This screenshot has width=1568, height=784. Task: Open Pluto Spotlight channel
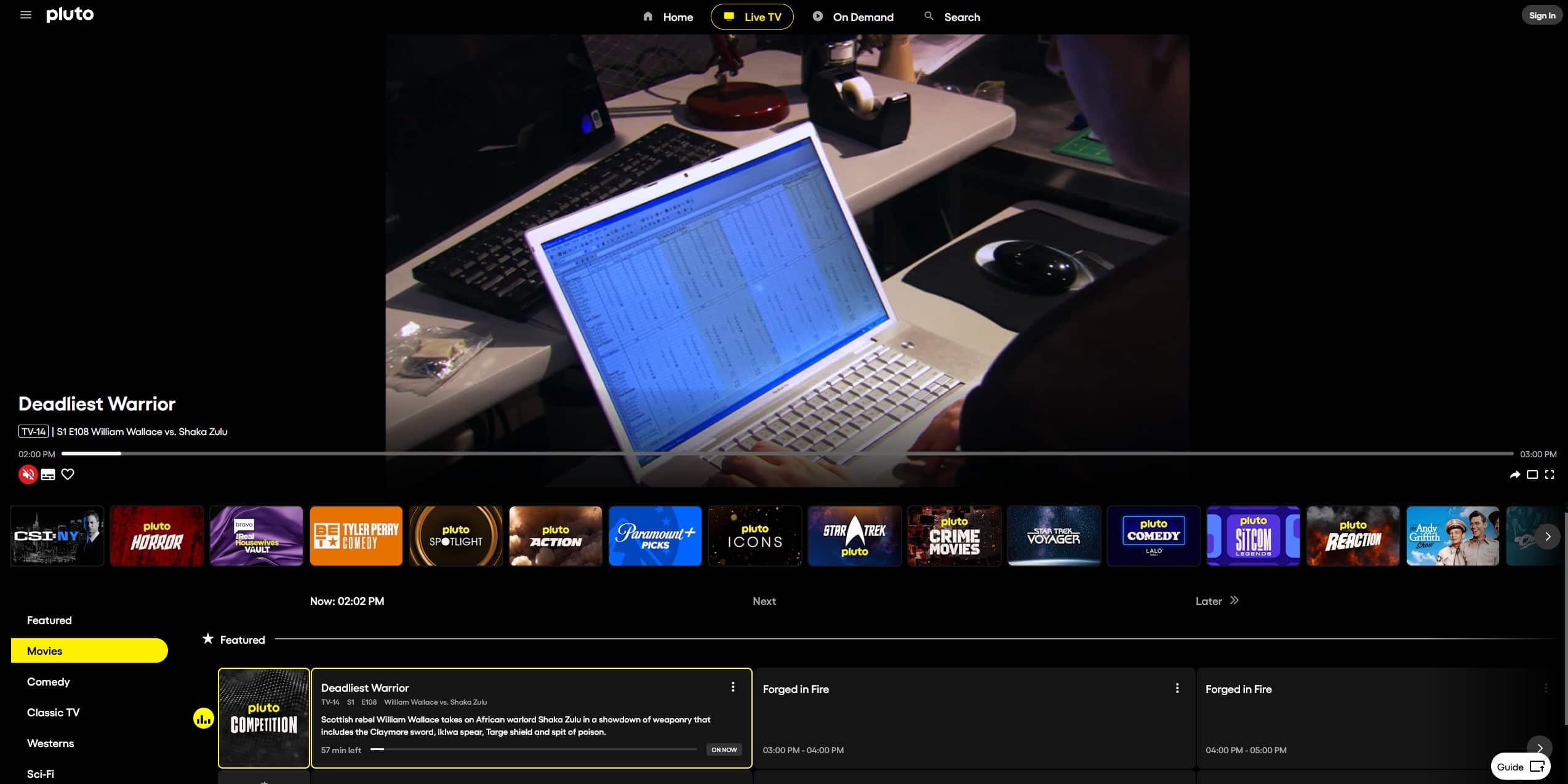tap(456, 536)
